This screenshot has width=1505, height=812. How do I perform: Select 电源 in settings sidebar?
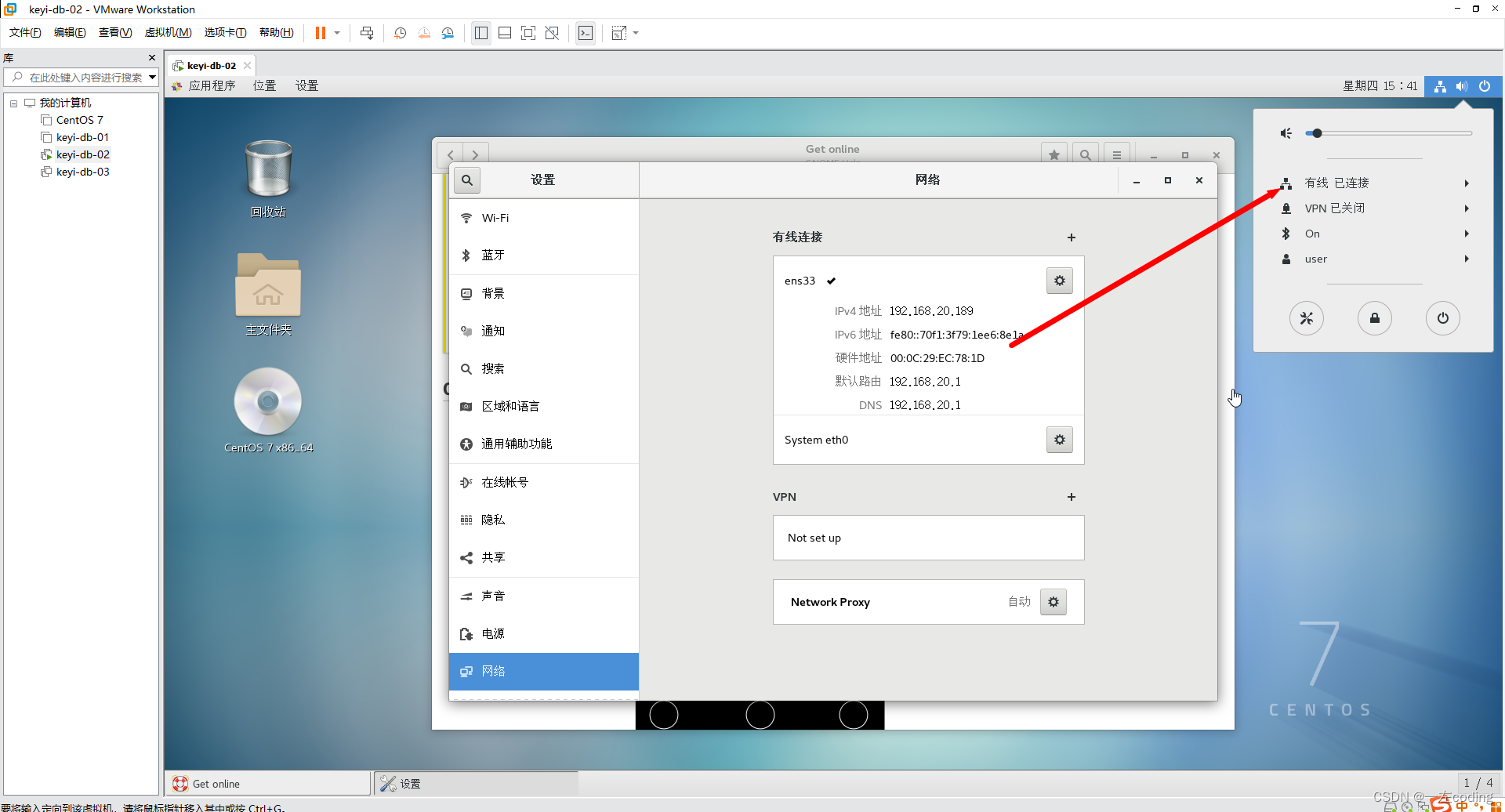[544, 633]
